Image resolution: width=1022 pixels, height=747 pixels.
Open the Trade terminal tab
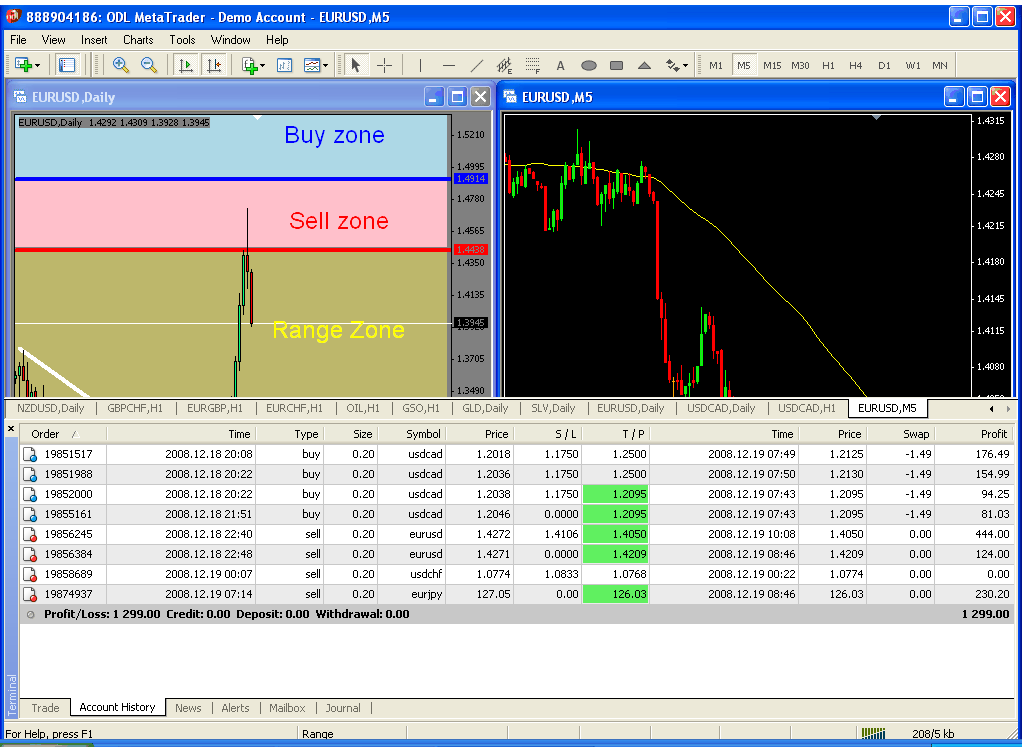[46, 708]
